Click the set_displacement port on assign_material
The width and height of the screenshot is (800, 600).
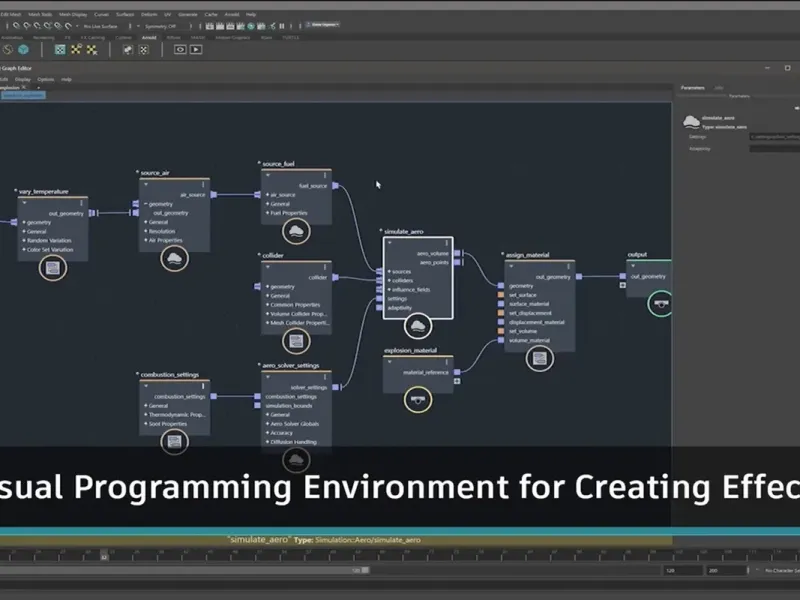501,313
